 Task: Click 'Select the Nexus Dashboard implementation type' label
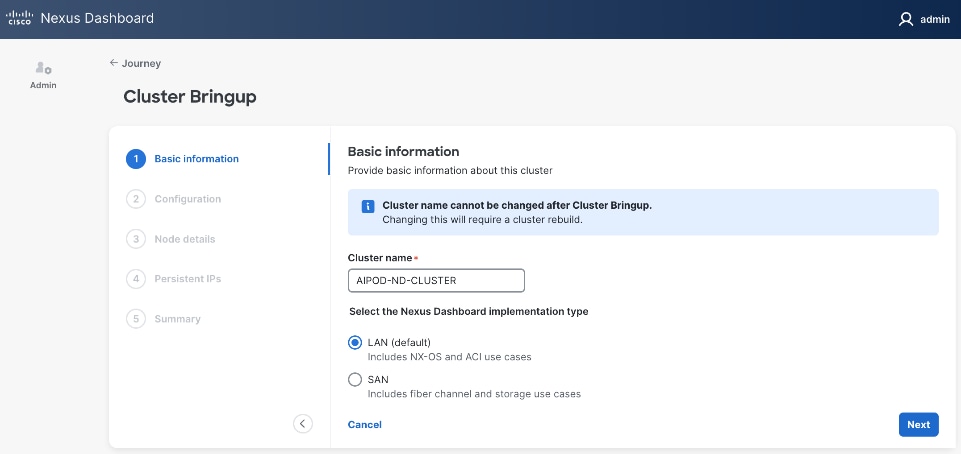[469, 311]
